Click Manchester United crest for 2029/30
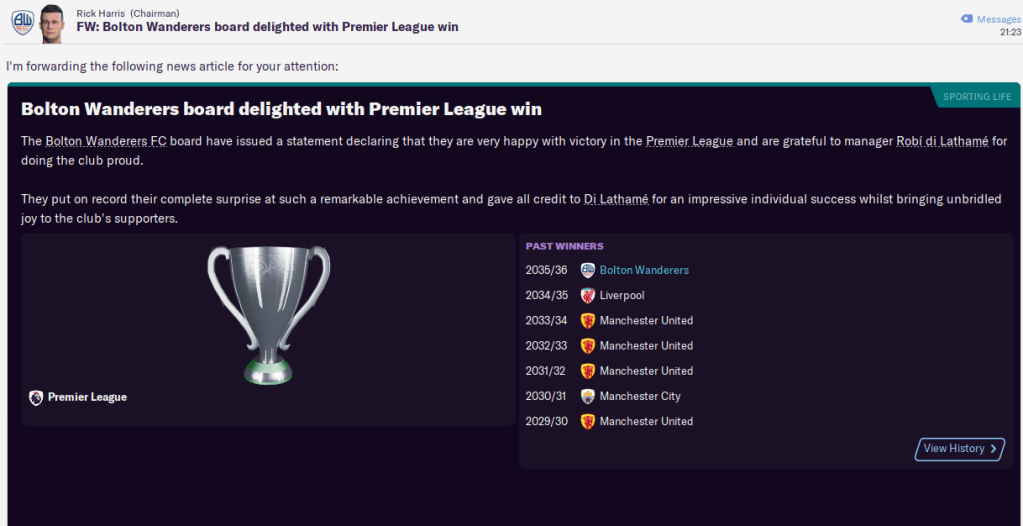1023x526 pixels. point(588,422)
